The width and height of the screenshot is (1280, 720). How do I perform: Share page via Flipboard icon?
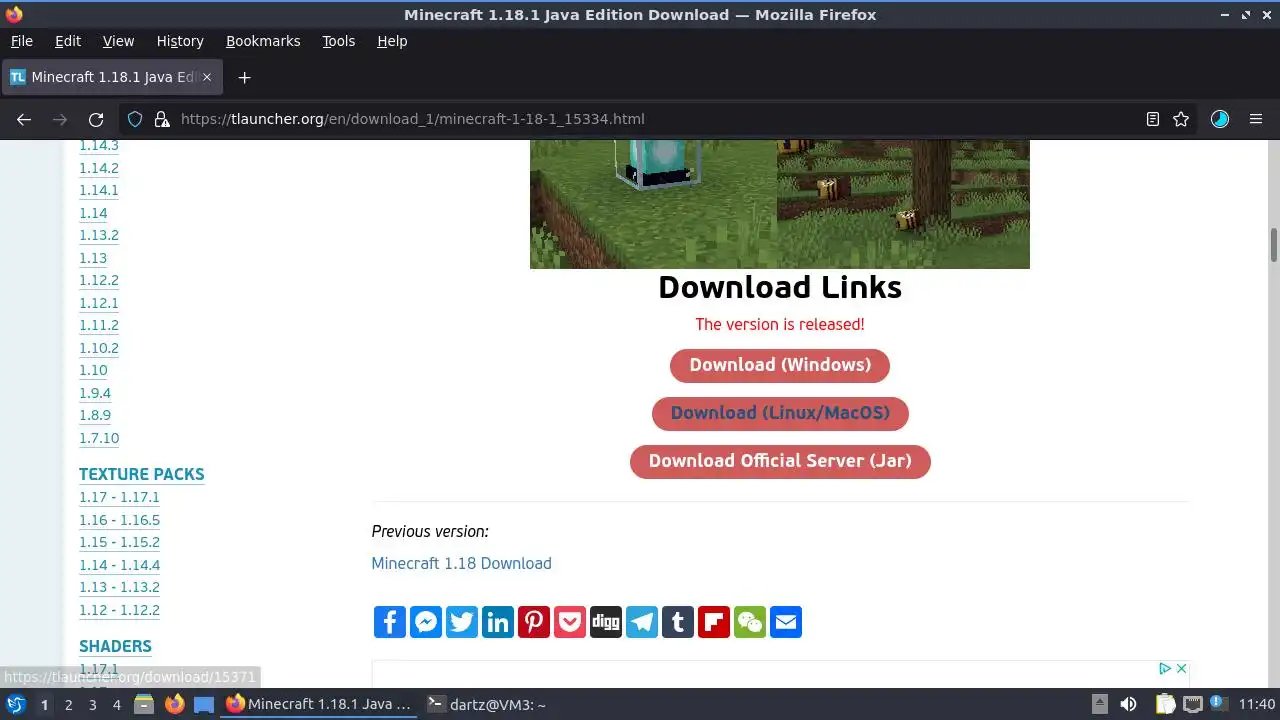[x=714, y=622]
